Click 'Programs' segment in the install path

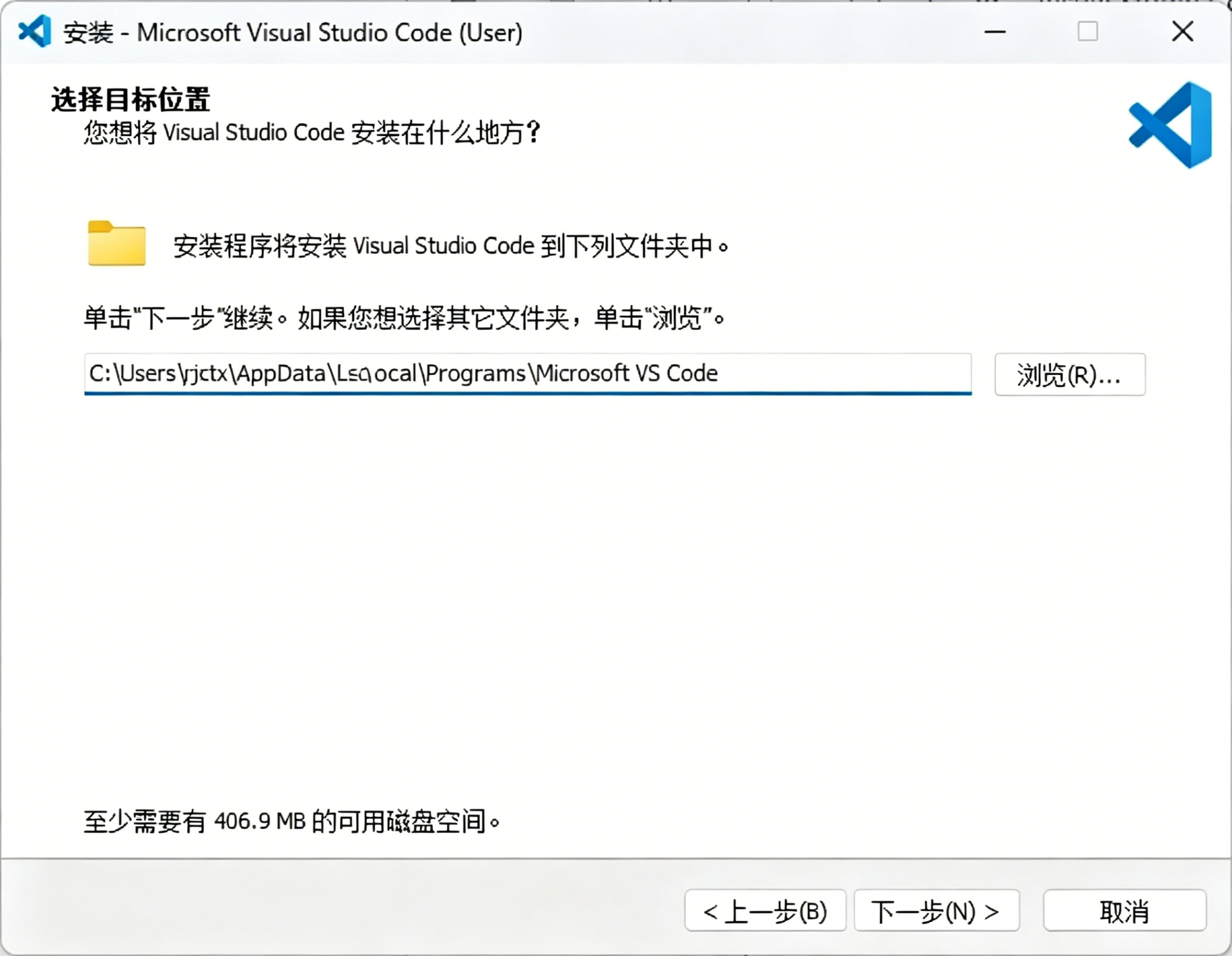tap(476, 374)
